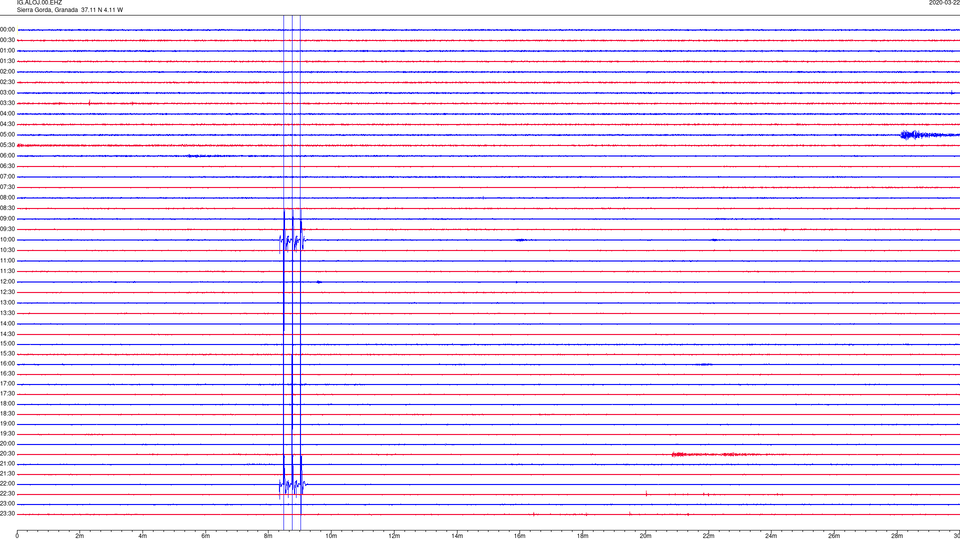Click the 4m tick on the minute axis
This screenshot has width=960, height=540.
[x=143, y=536]
